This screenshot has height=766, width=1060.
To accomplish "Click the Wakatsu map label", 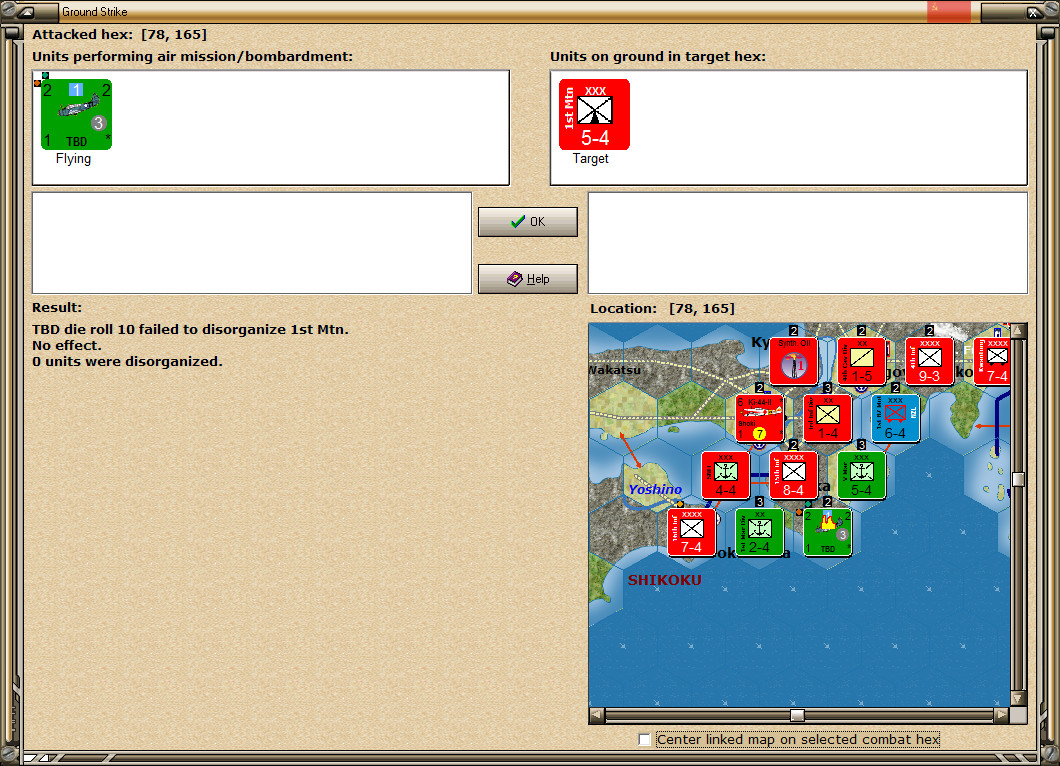I will [x=615, y=370].
